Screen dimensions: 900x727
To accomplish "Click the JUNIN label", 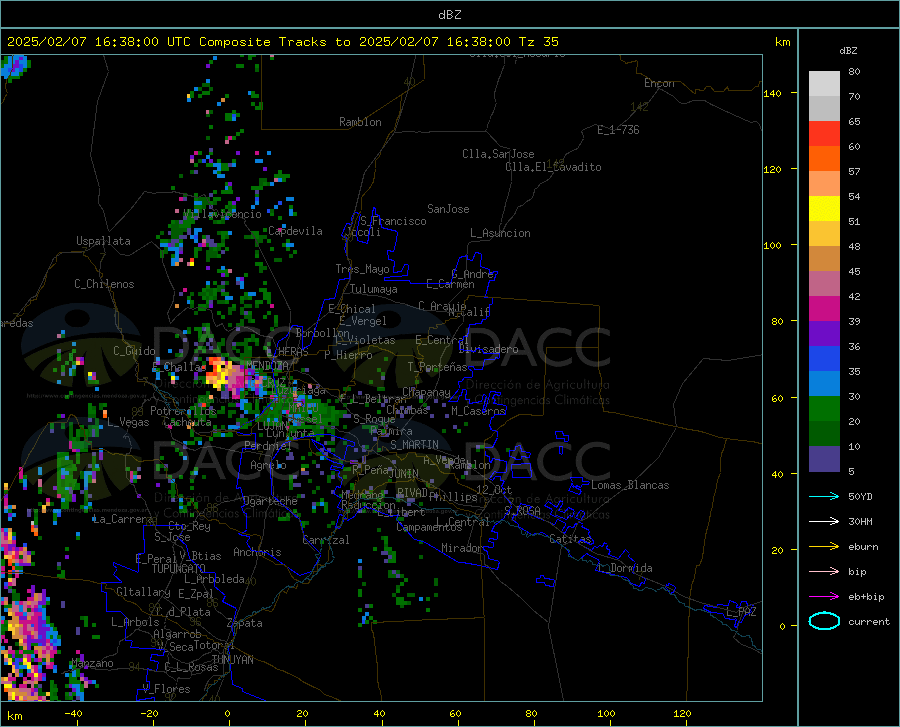I will click(x=404, y=474).
